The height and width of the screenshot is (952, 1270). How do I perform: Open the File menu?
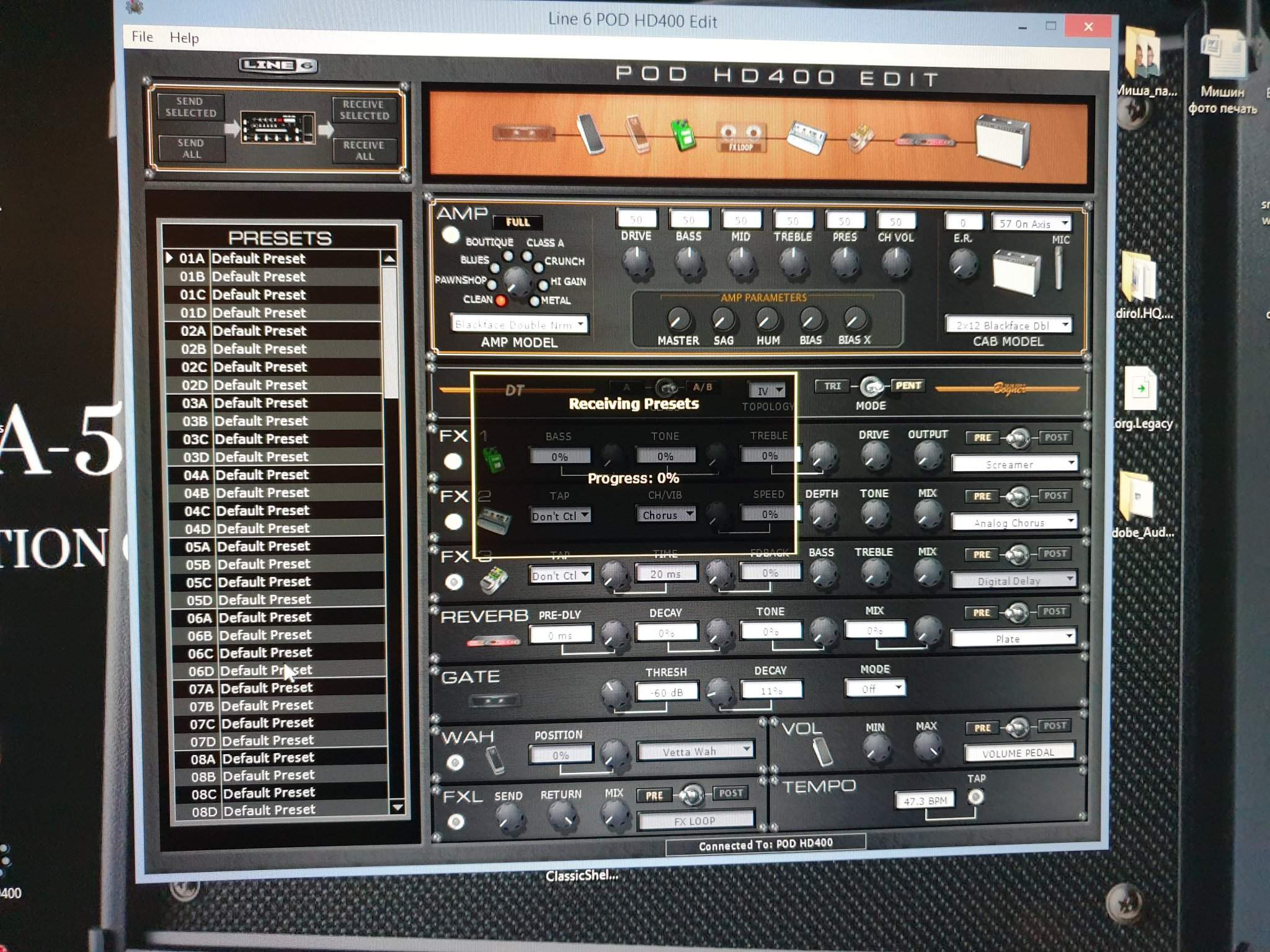pyautogui.click(x=142, y=37)
